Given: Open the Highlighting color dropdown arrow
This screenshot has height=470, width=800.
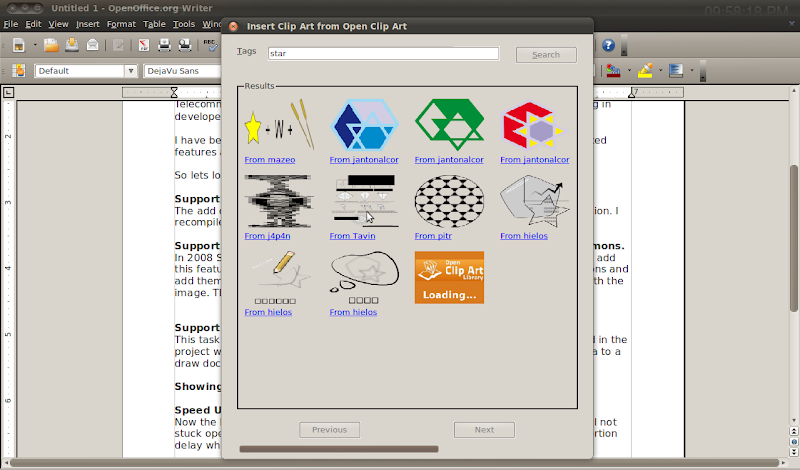Looking at the screenshot, I should pyautogui.click(x=660, y=70).
